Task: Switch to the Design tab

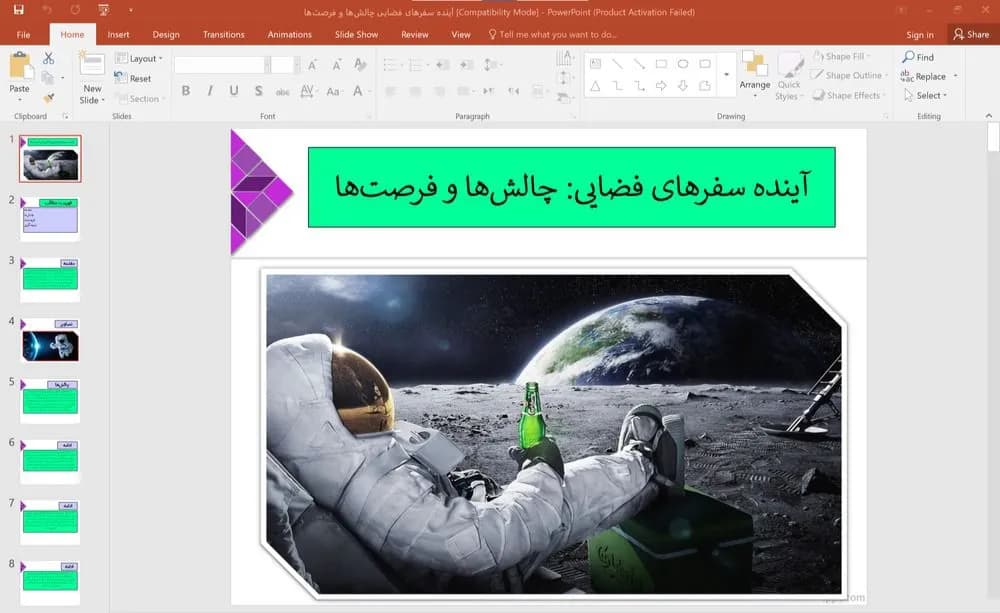Action: click(x=166, y=34)
